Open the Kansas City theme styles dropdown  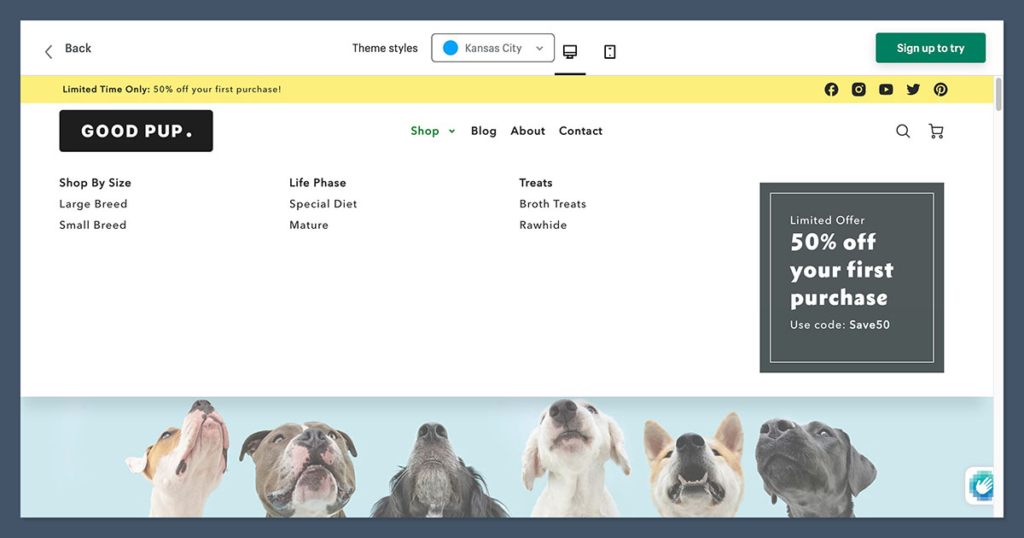[x=493, y=48]
